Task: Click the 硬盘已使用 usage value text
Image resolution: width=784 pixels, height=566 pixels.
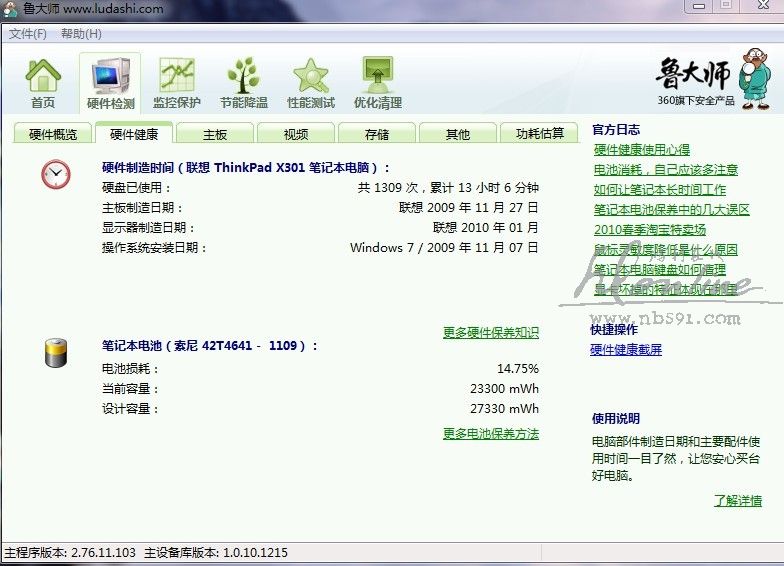Action: click(448, 188)
